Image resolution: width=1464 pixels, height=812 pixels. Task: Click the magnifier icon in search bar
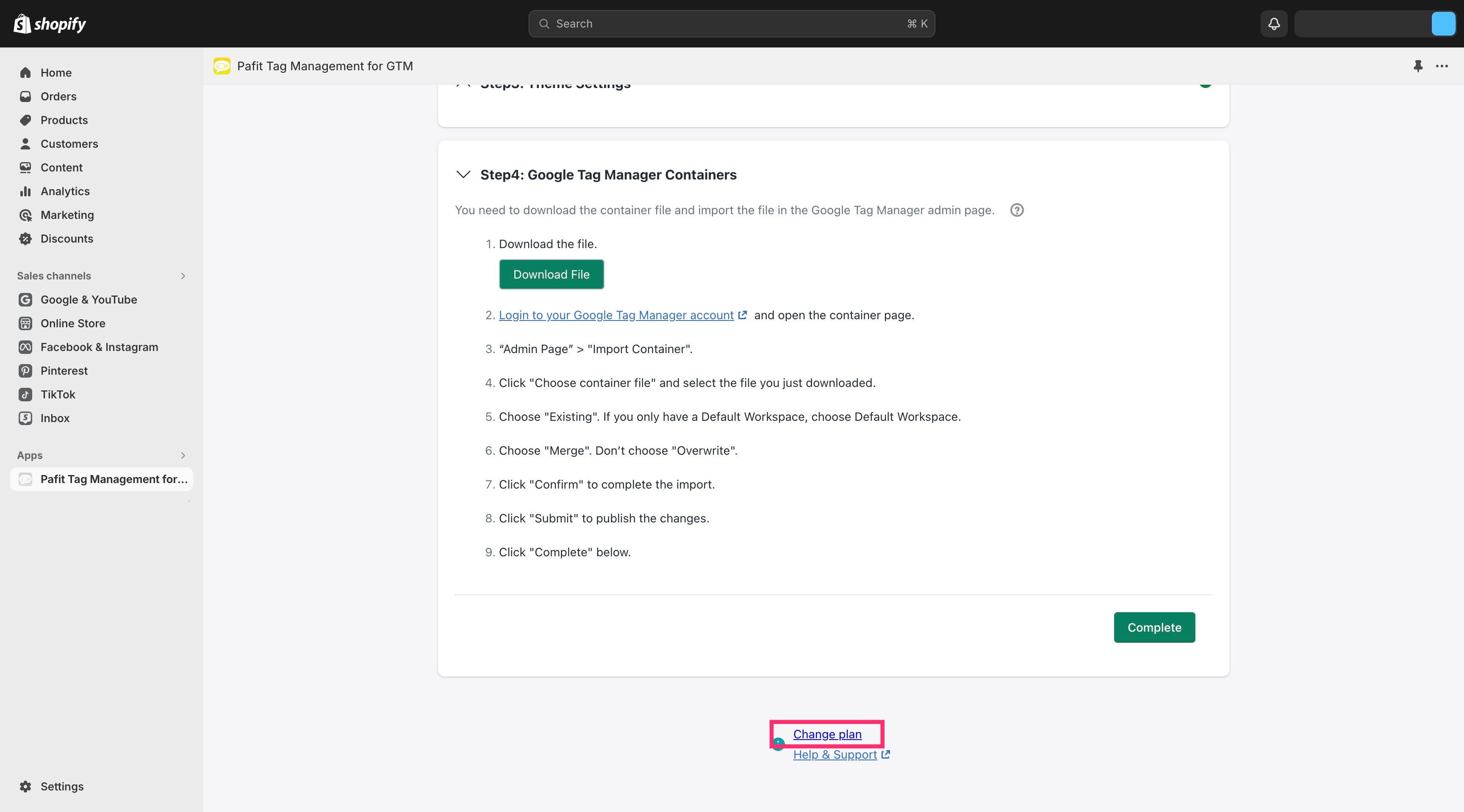(x=544, y=24)
